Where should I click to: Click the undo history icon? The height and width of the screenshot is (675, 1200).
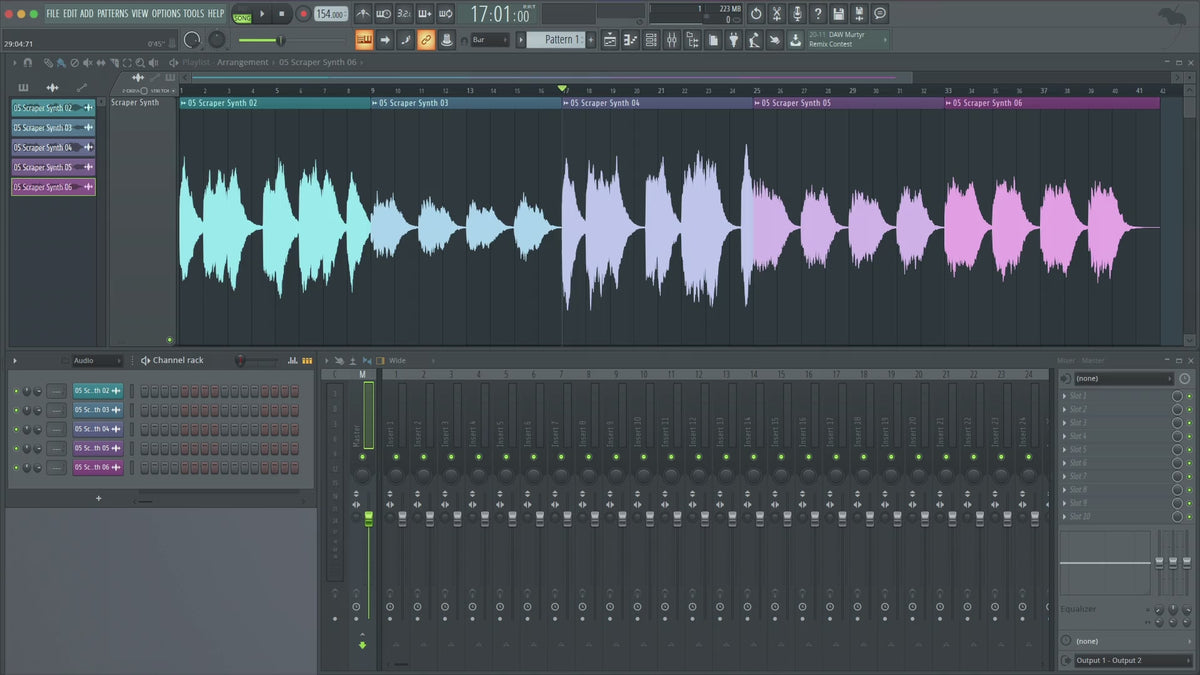tap(756, 14)
